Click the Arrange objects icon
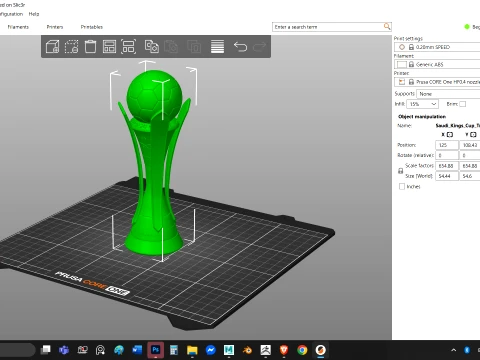The image size is (480, 360). [109, 47]
